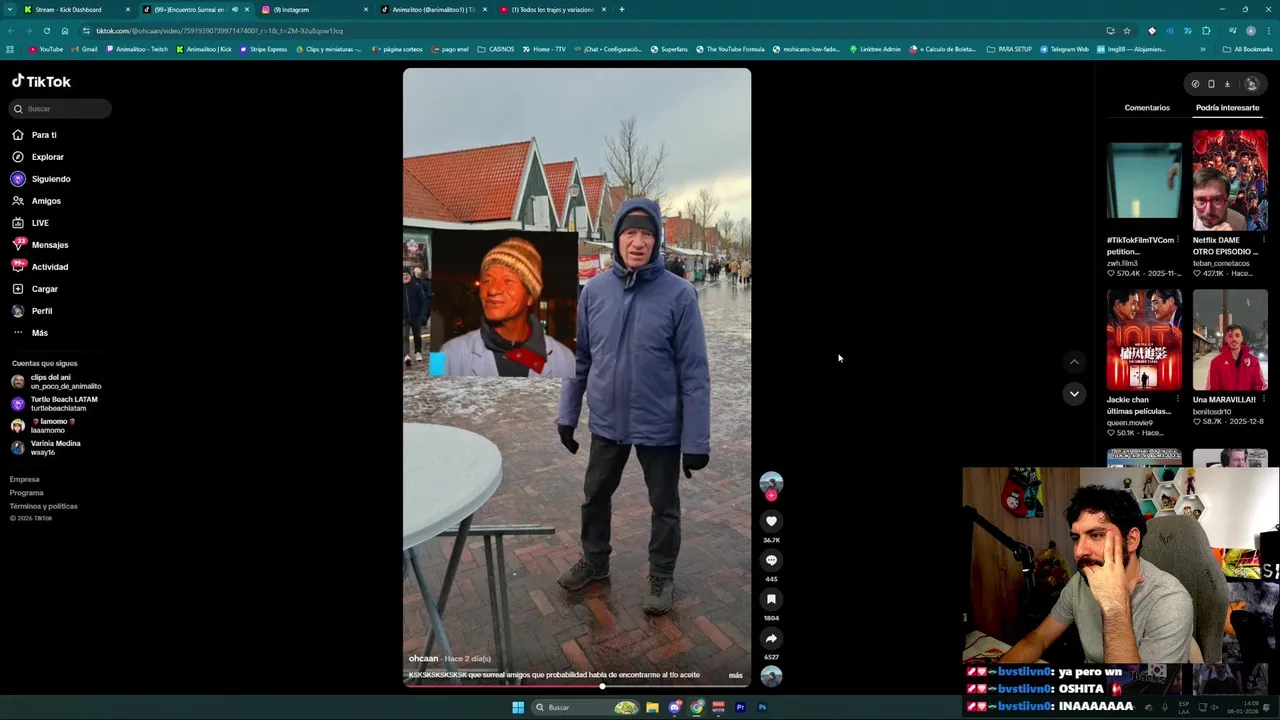The height and width of the screenshot is (720, 1280).
Task: Share the video with arrow icon
Action: (771, 638)
